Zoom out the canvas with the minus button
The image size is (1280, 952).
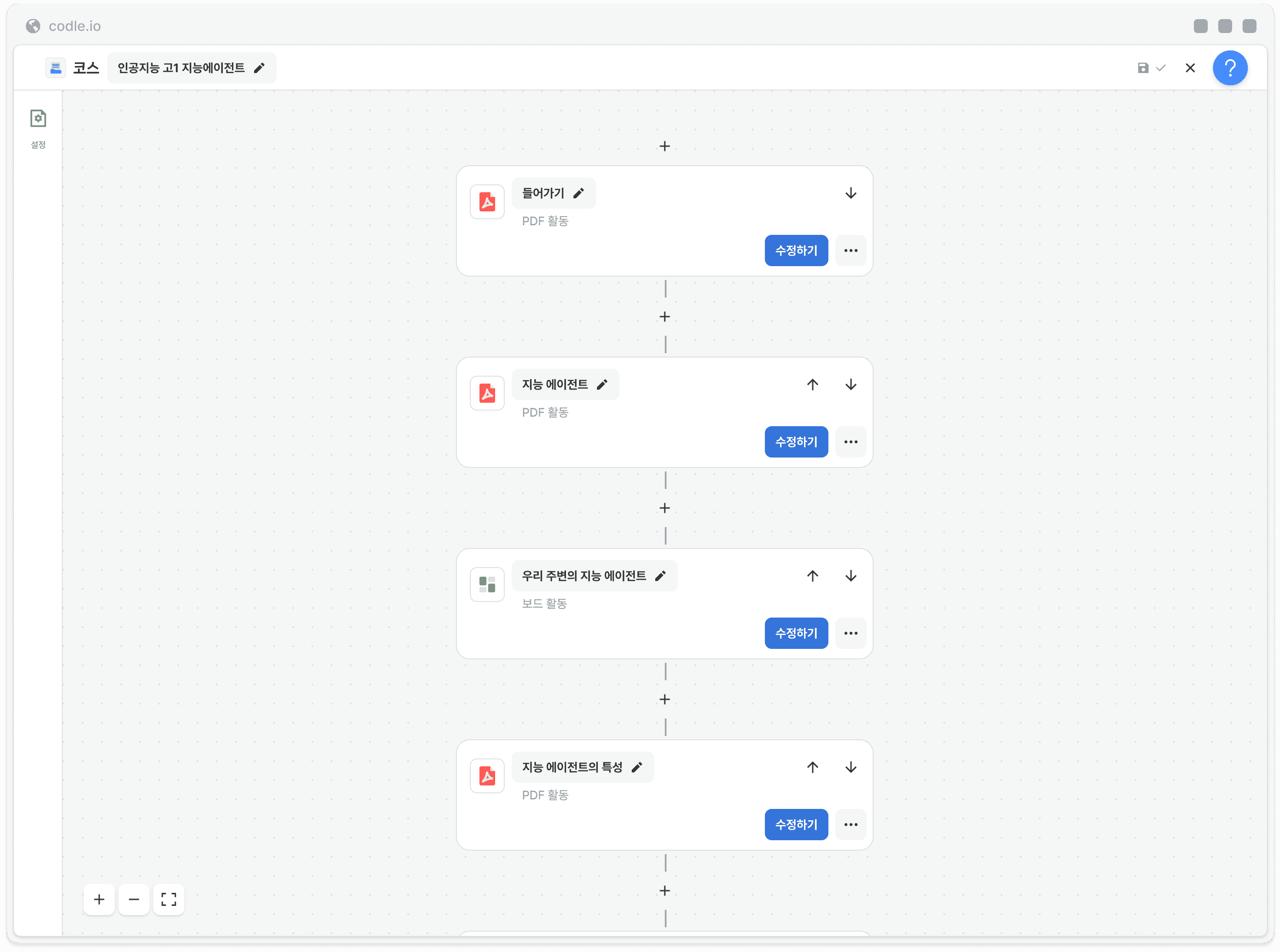[x=134, y=899]
